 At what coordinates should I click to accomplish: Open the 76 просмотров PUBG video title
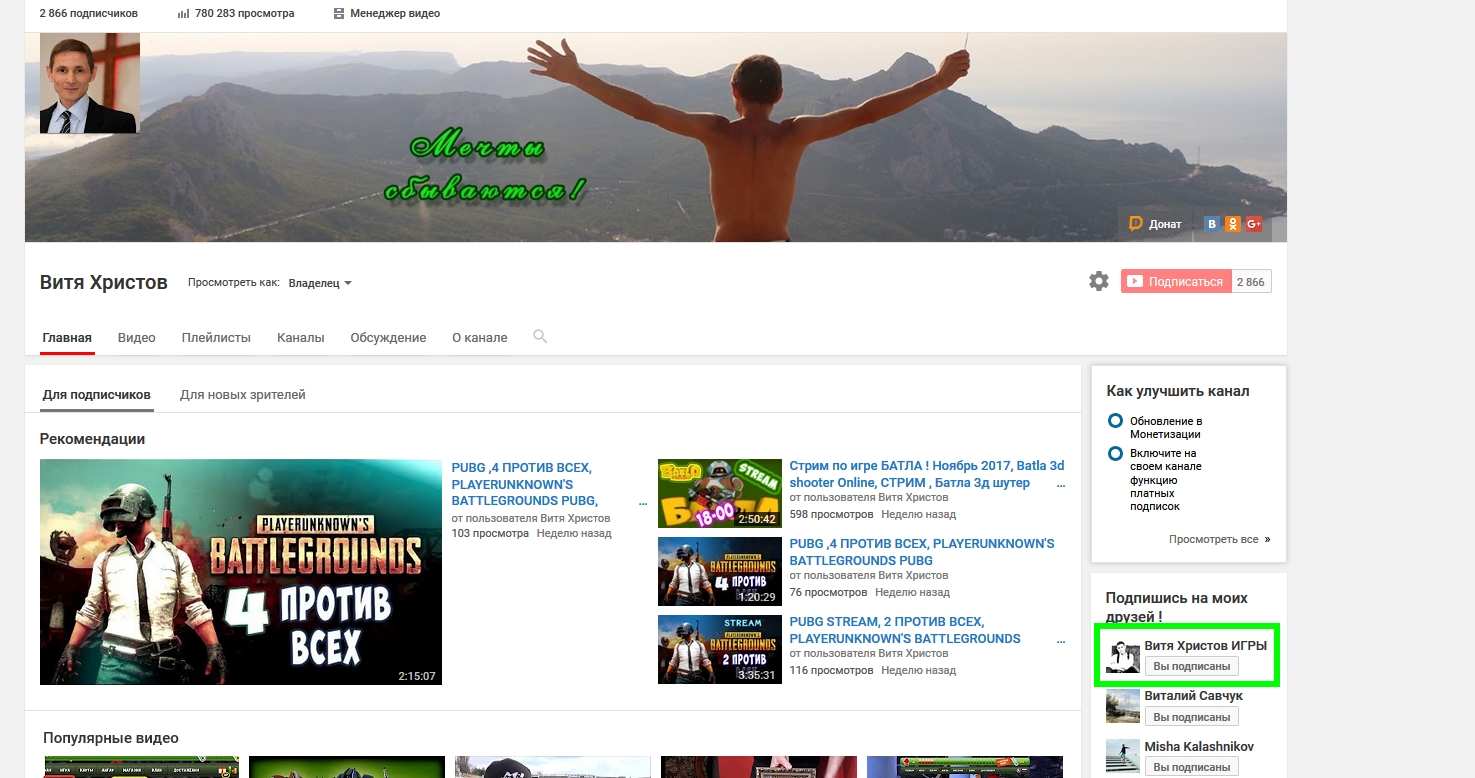[922, 552]
